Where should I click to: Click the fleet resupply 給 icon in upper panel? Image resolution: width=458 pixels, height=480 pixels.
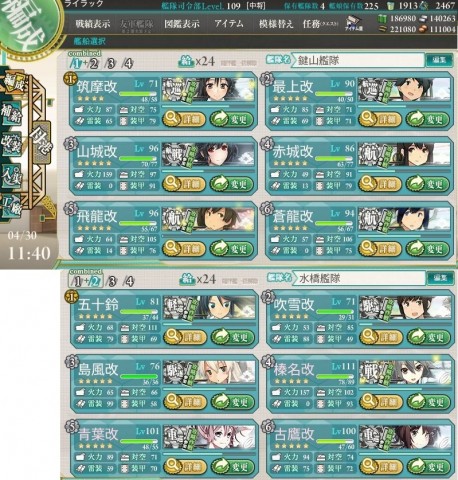click(186, 61)
